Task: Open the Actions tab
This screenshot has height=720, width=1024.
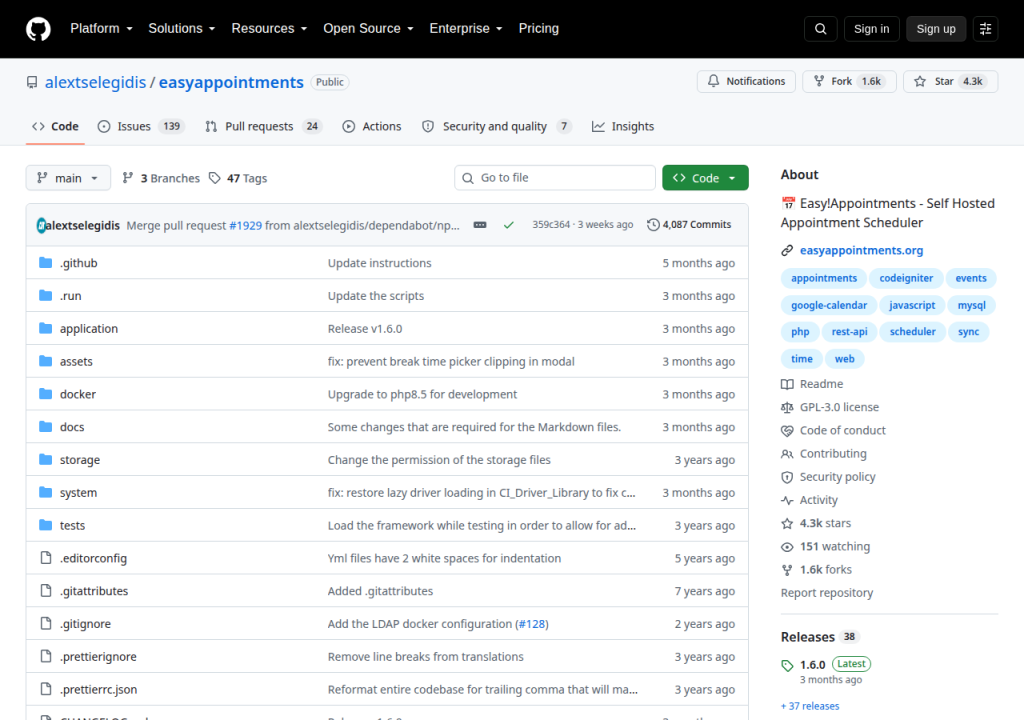Action: [x=372, y=126]
